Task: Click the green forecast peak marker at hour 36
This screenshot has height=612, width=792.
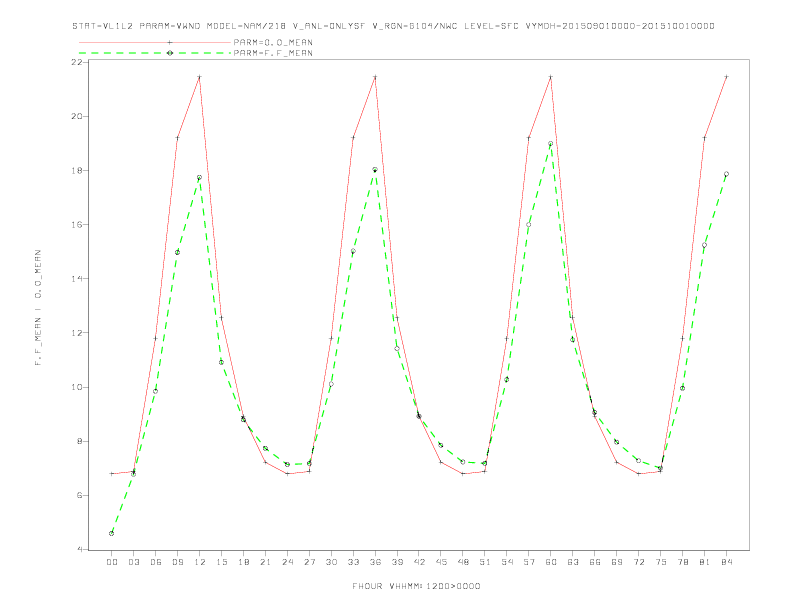Action: (375, 170)
